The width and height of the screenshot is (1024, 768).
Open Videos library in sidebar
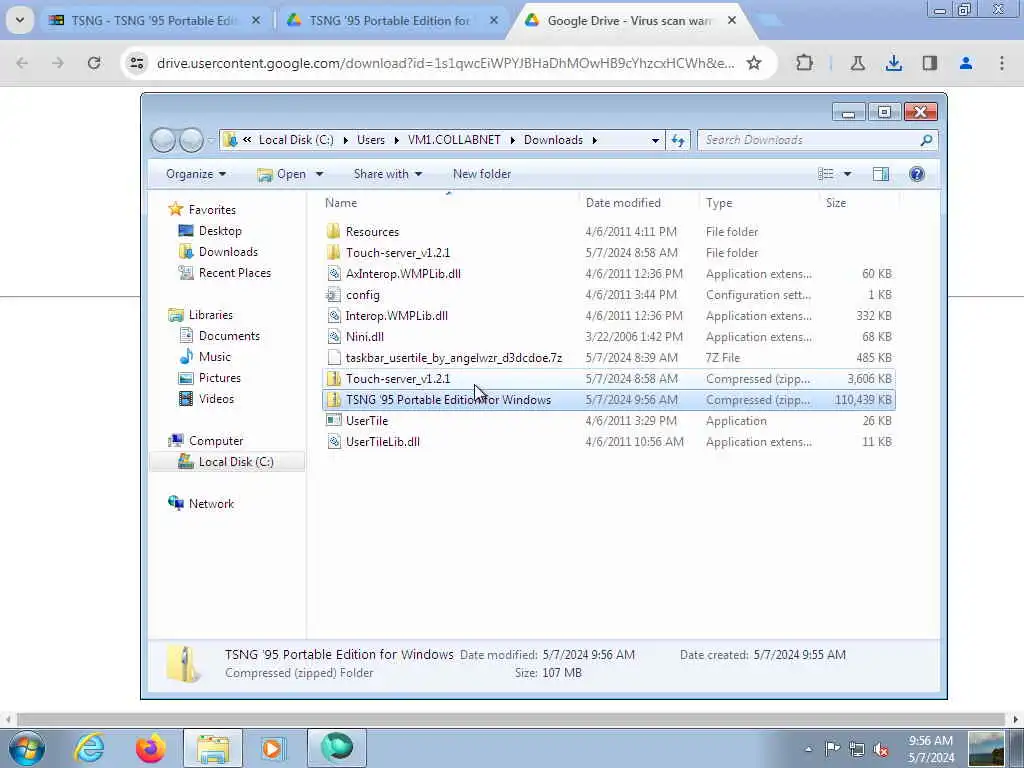pos(216,398)
